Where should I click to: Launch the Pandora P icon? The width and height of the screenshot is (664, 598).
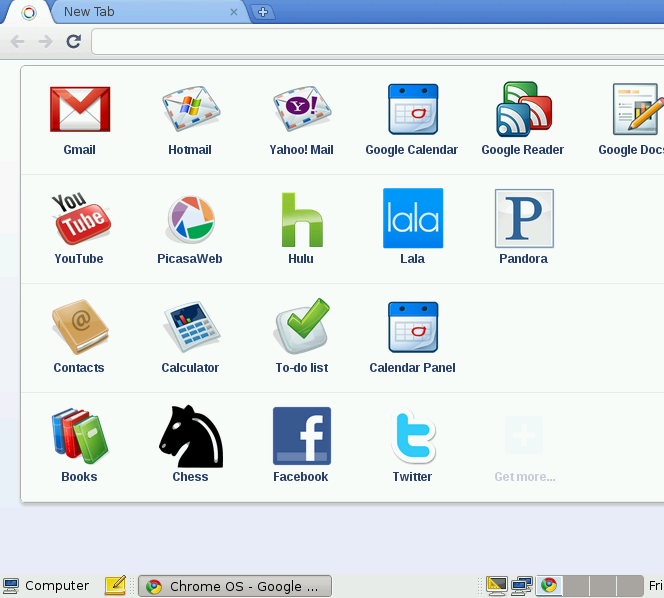coord(524,218)
